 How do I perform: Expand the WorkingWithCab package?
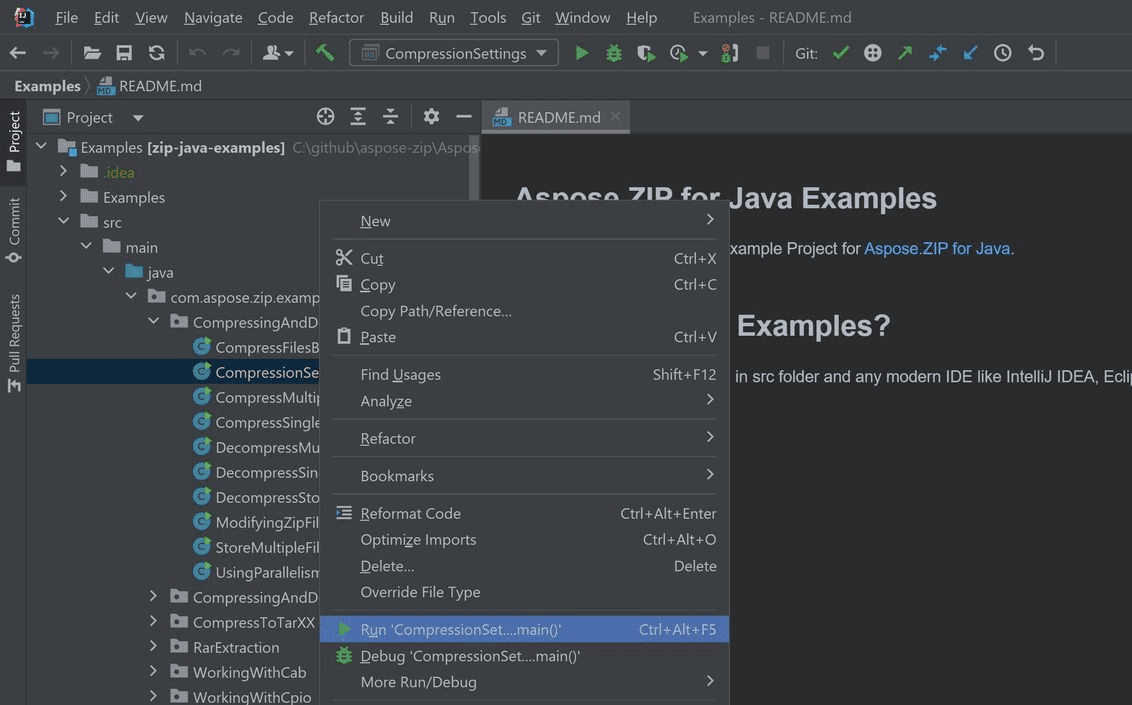(x=153, y=671)
